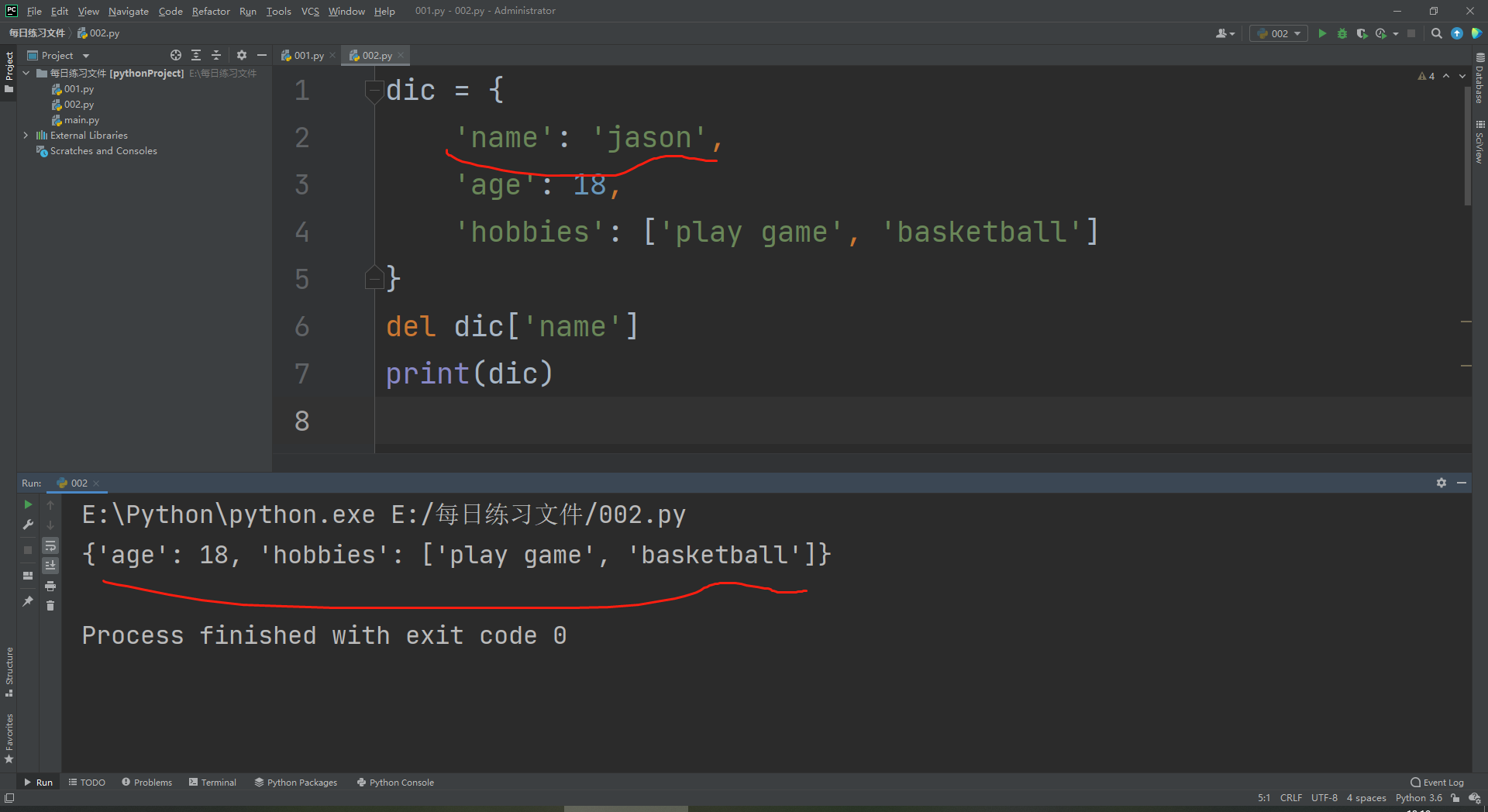This screenshot has height=812, width=1488.
Task: Click the Collapse All icon in Project panel
Action: pyautogui.click(x=216, y=55)
